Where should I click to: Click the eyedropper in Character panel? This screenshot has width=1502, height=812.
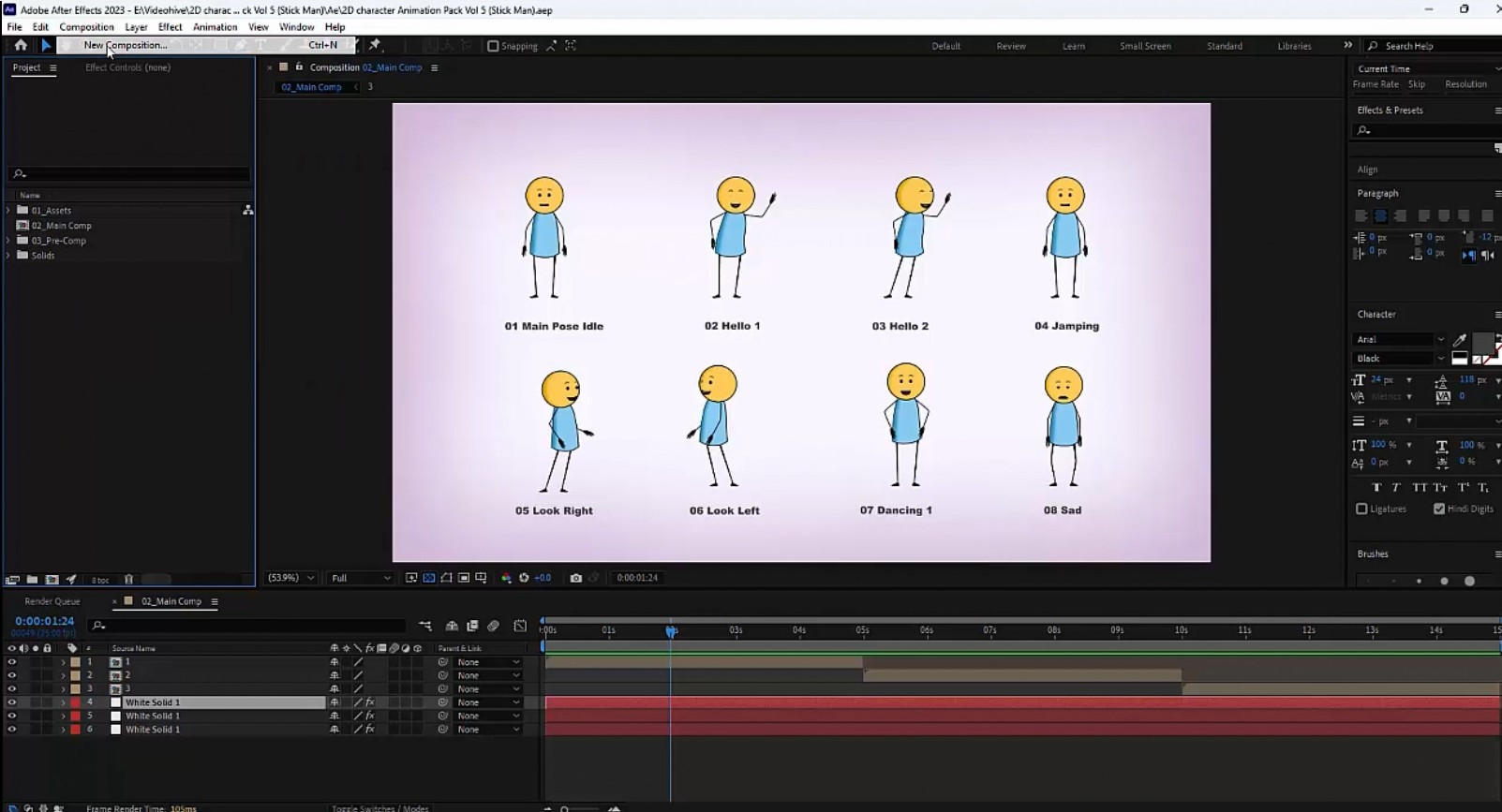[1459, 340]
